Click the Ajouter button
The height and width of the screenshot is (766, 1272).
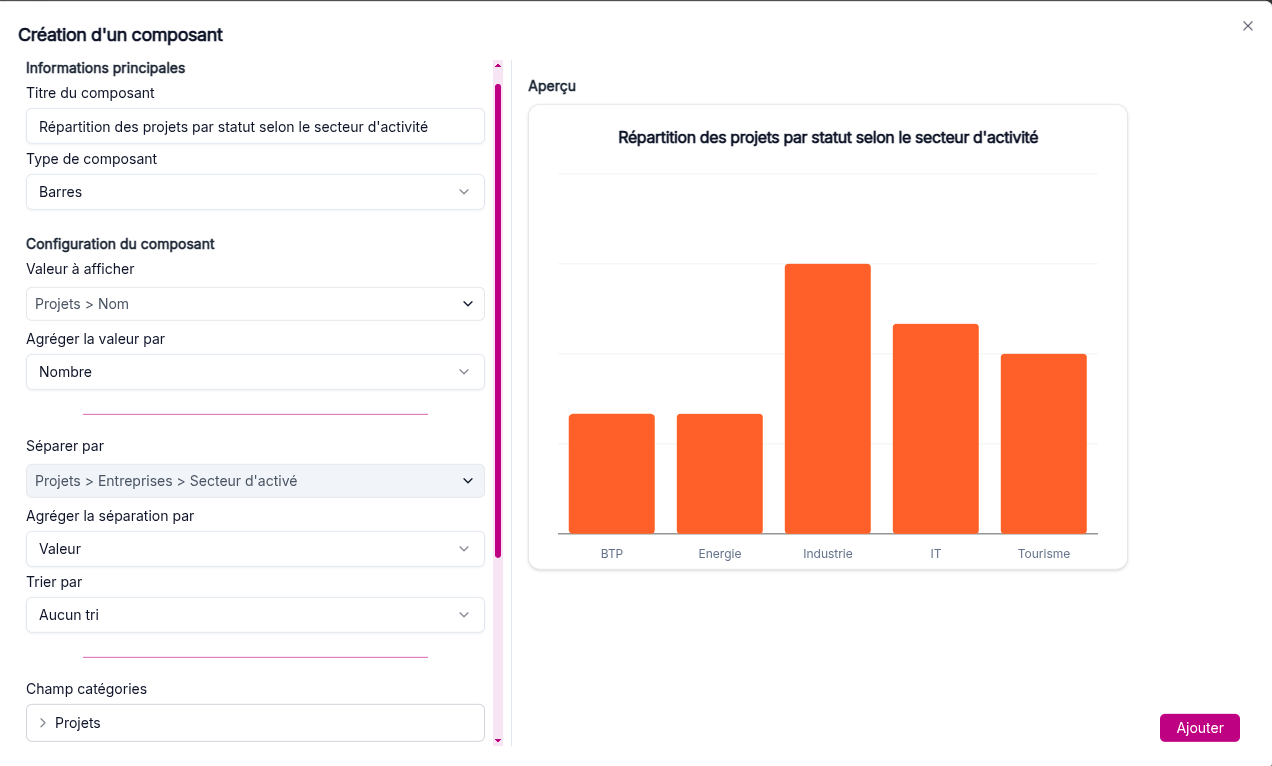[1199, 728]
